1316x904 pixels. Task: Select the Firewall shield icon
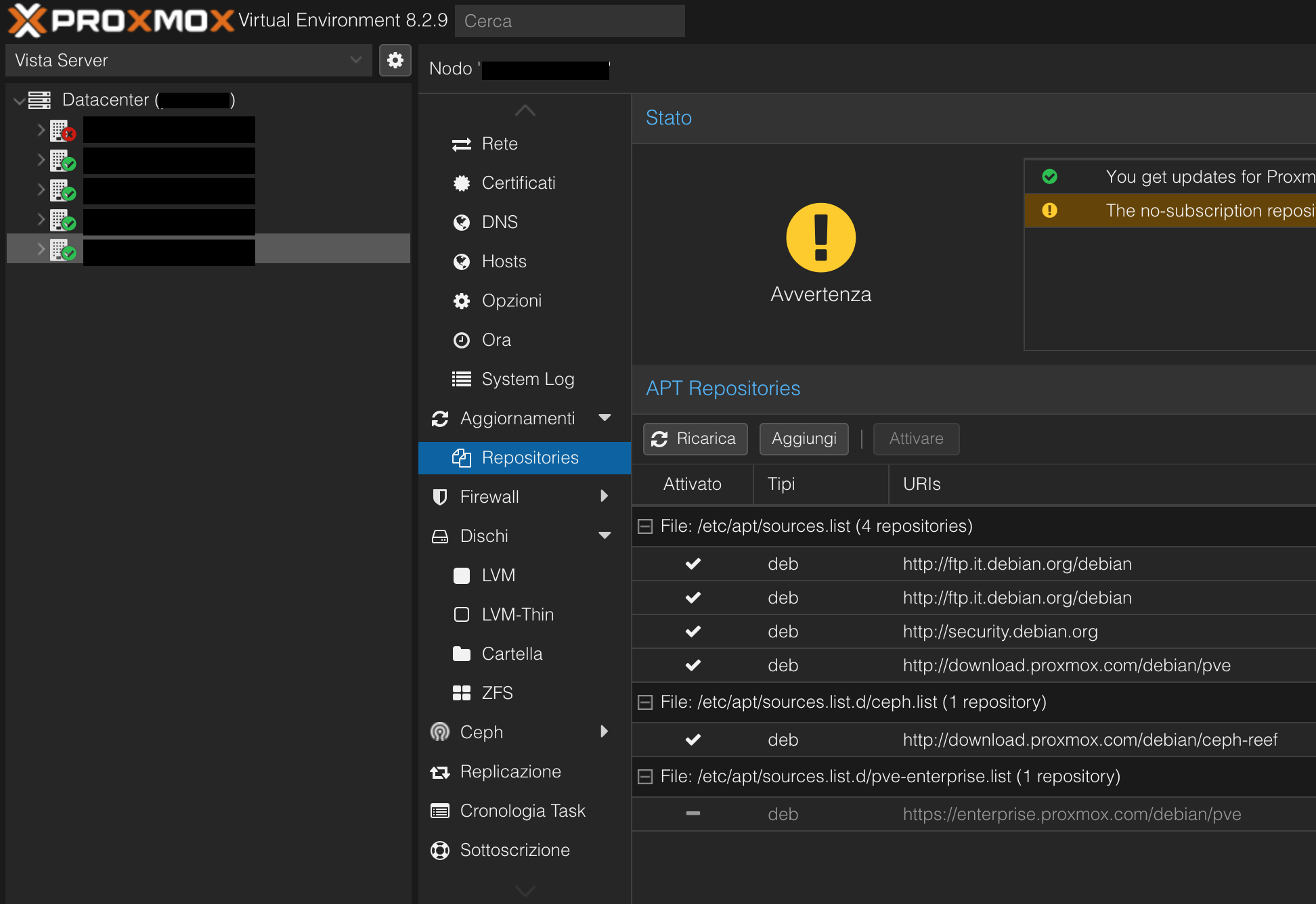point(440,496)
